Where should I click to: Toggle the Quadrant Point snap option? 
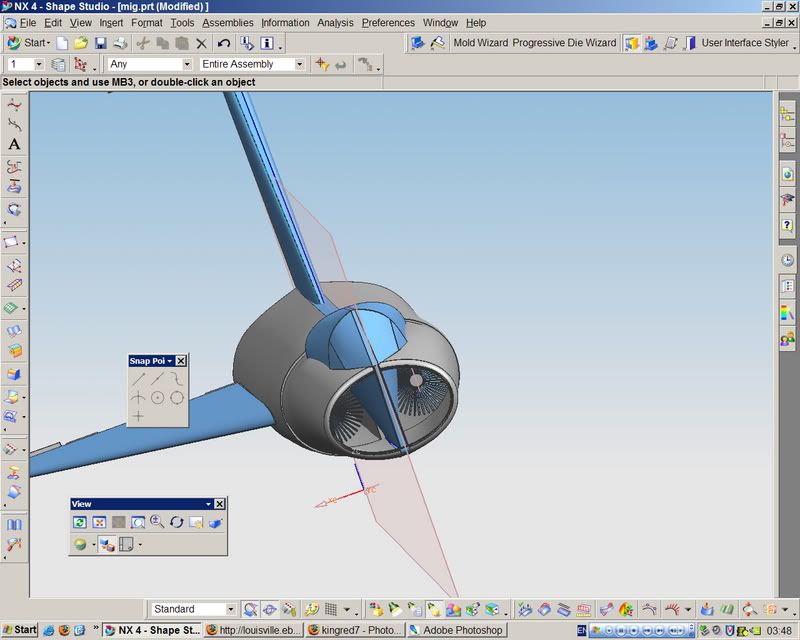click(x=176, y=397)
